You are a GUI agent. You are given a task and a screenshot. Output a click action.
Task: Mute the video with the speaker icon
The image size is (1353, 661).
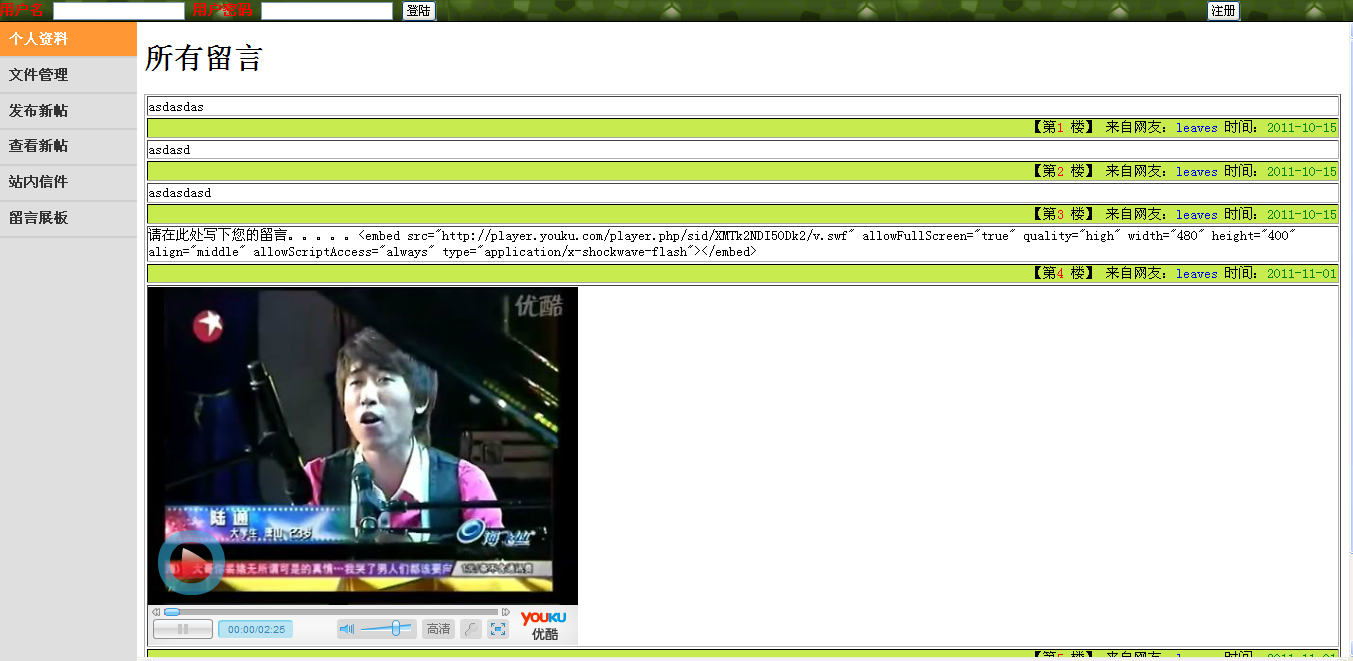[x=347, y=629]
